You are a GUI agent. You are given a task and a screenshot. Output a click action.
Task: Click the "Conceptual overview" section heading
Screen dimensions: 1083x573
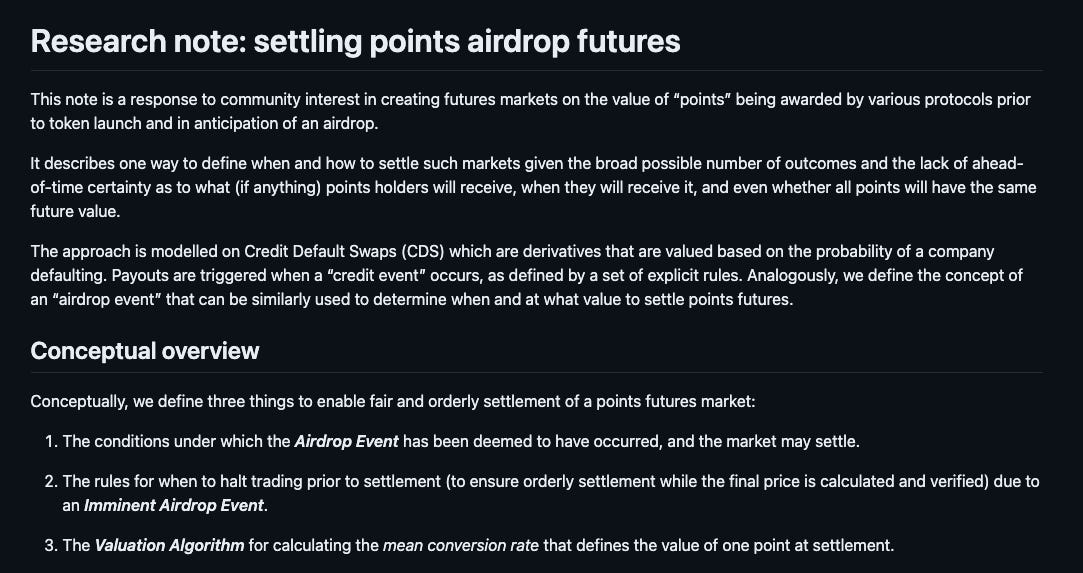tap(144, 351)
